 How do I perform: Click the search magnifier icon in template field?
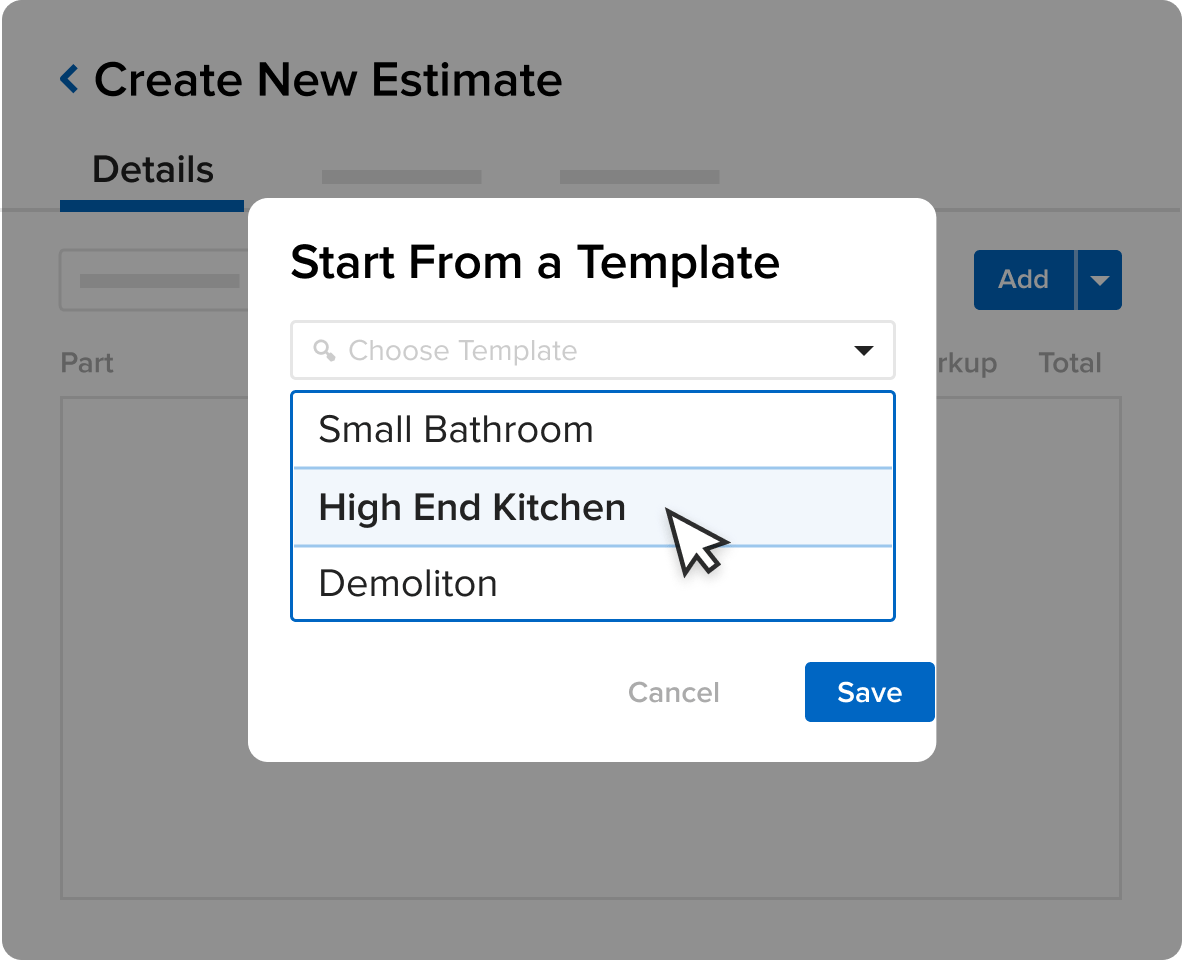(323, 351)
